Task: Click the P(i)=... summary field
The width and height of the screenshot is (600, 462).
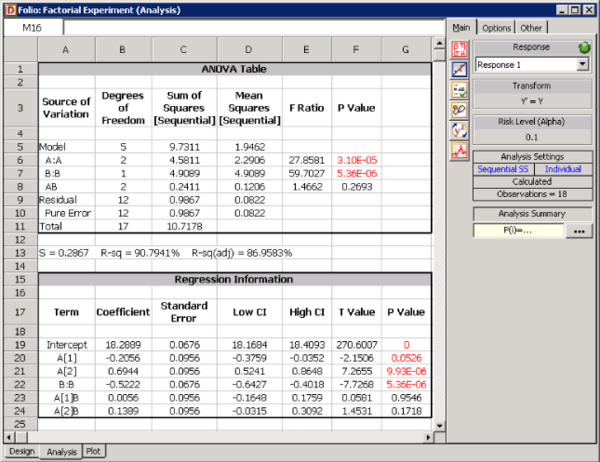Action: (x=518, y=230)
